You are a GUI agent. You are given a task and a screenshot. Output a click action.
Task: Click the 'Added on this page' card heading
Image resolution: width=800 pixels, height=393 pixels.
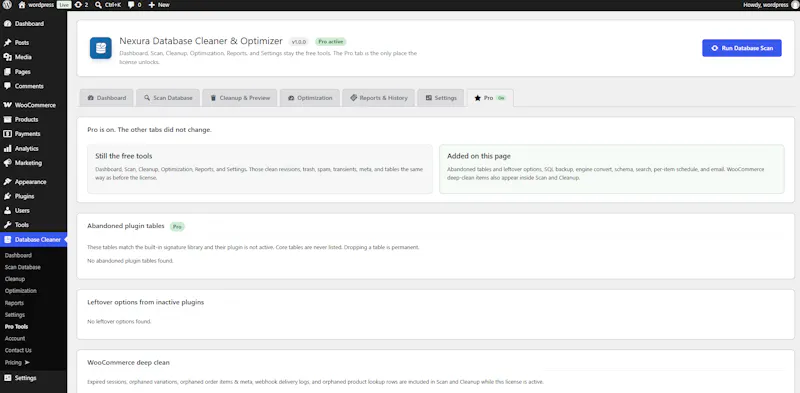click(479, 156)
